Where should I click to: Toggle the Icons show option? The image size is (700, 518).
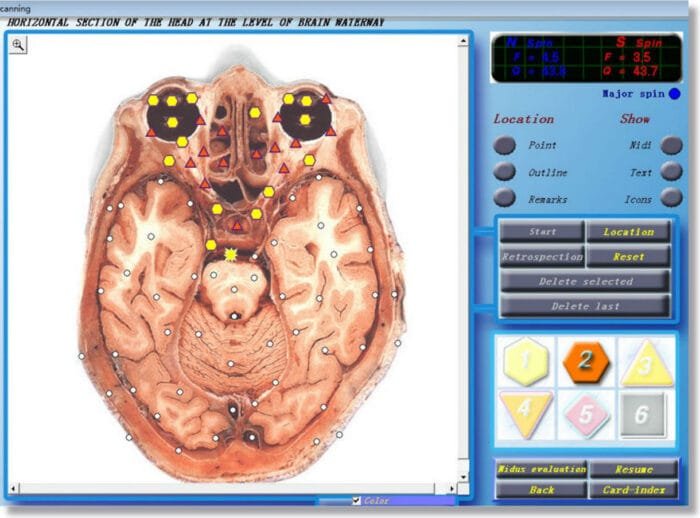tap(671, 199)
